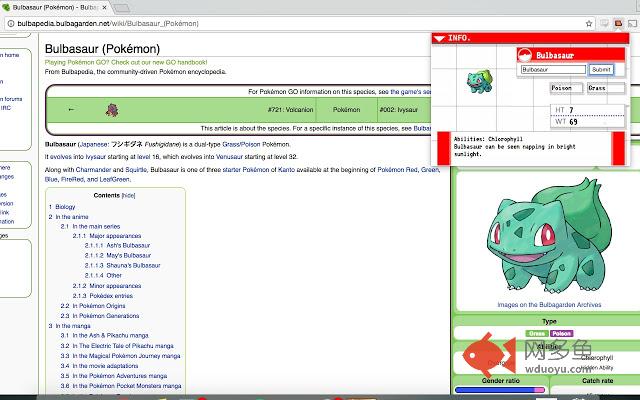Click the gender ratio bar
The height and width of the screenshot is (400, 640).
point(500,390)
